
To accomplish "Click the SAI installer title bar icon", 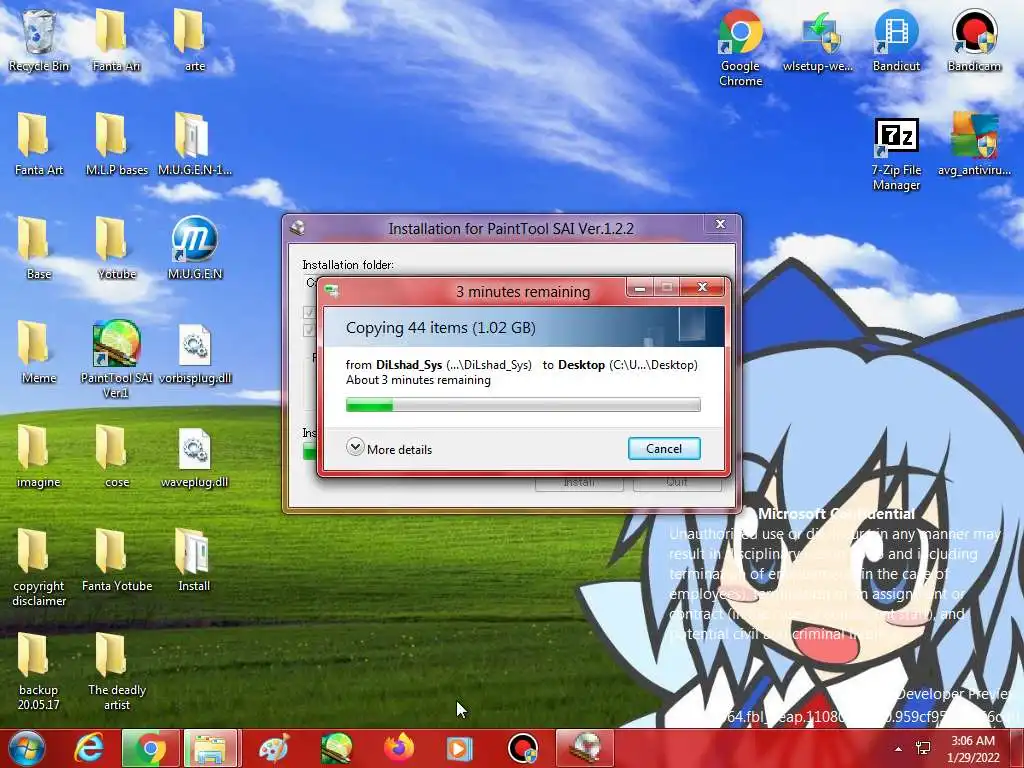I will 298,227.
